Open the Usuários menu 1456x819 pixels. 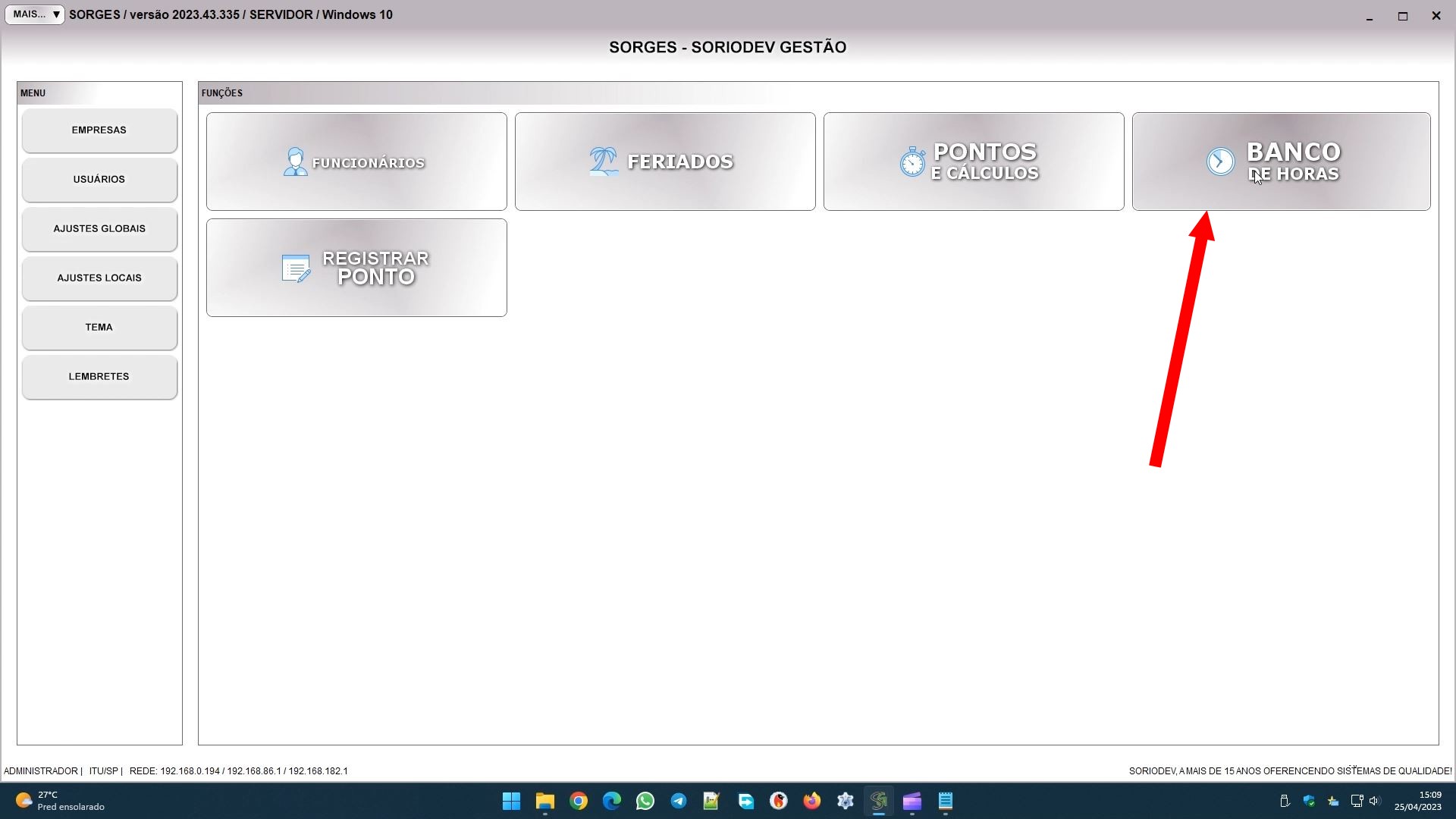point(99,180)
